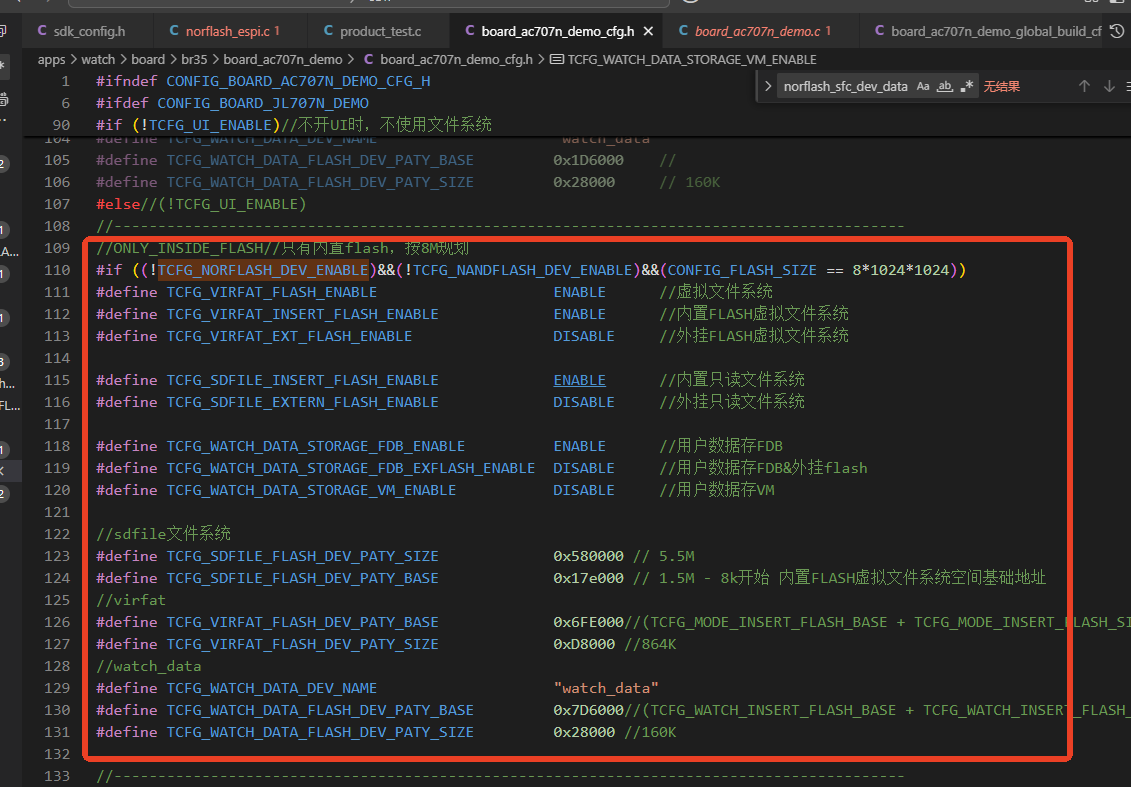This screenshot has width=1131, height=787.
Task: Open the board_ac707n_demo breadcrumb dropdown
Action: click(x=283, y=59)
